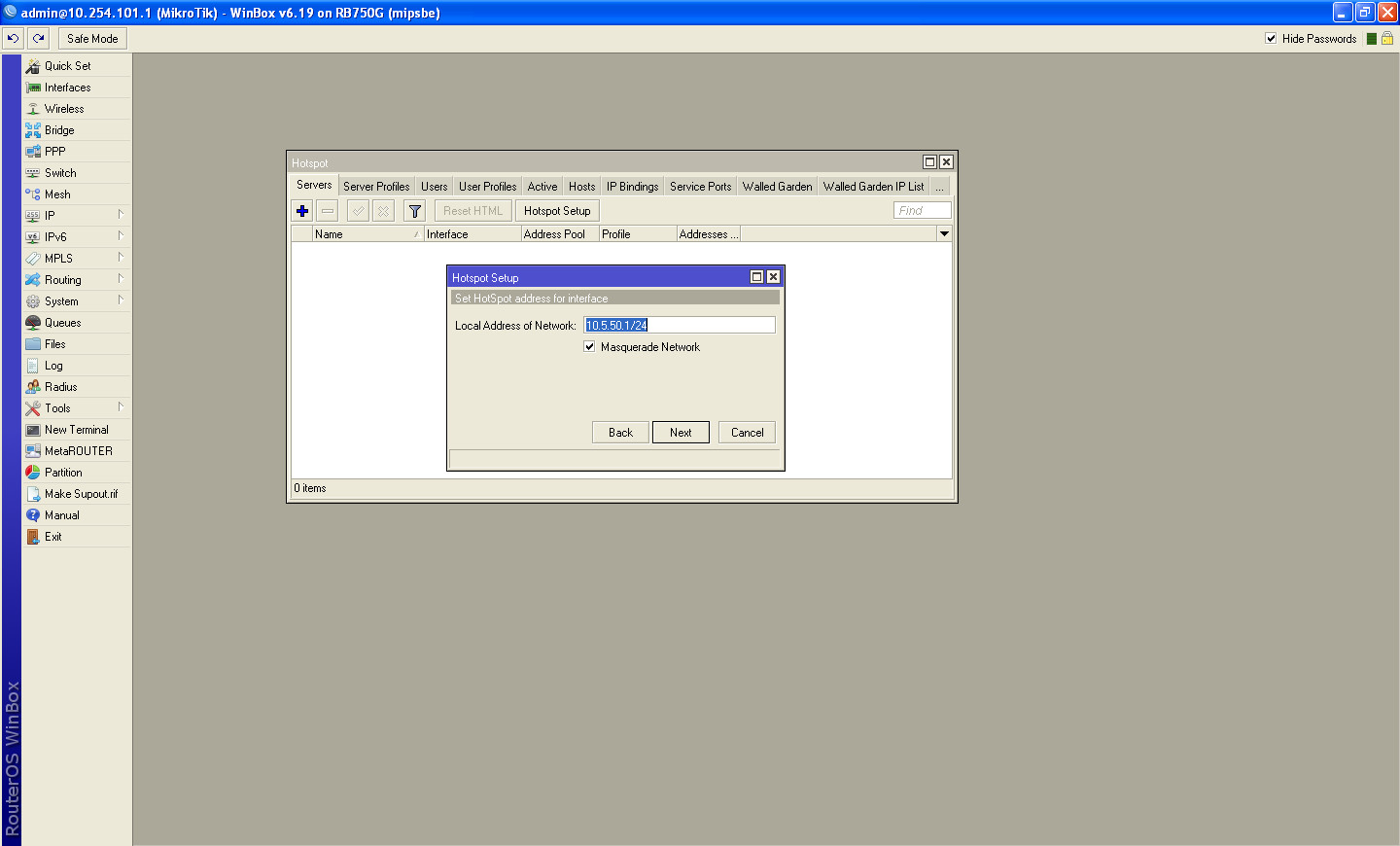Image resolution: width=1400 pixels, height=846 pixels.
Task: Open the Files menu icon
Action: coord(33,344)
